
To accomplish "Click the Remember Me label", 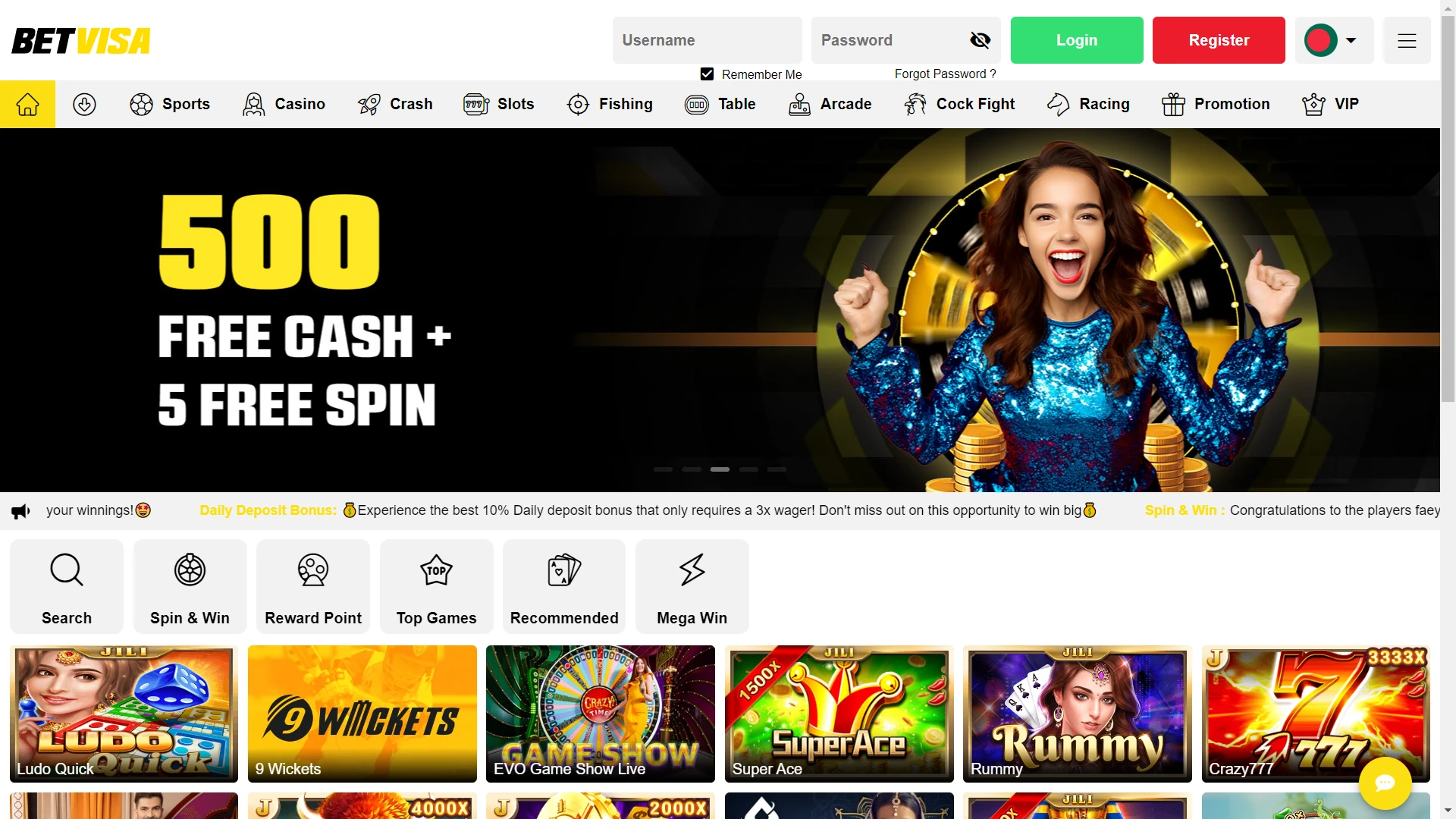I will click(x=761, y=74).
